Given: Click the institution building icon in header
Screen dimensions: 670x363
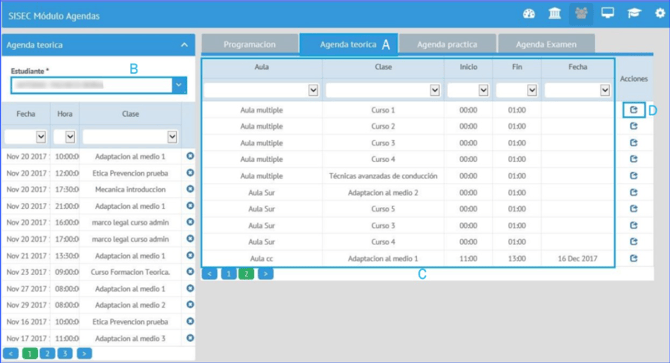Looking at the screenshot, I should tap(555, 14).
